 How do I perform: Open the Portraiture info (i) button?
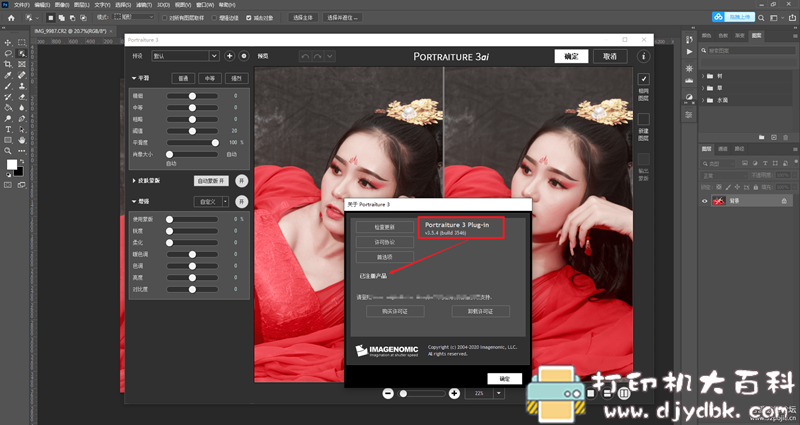[643, 56]
